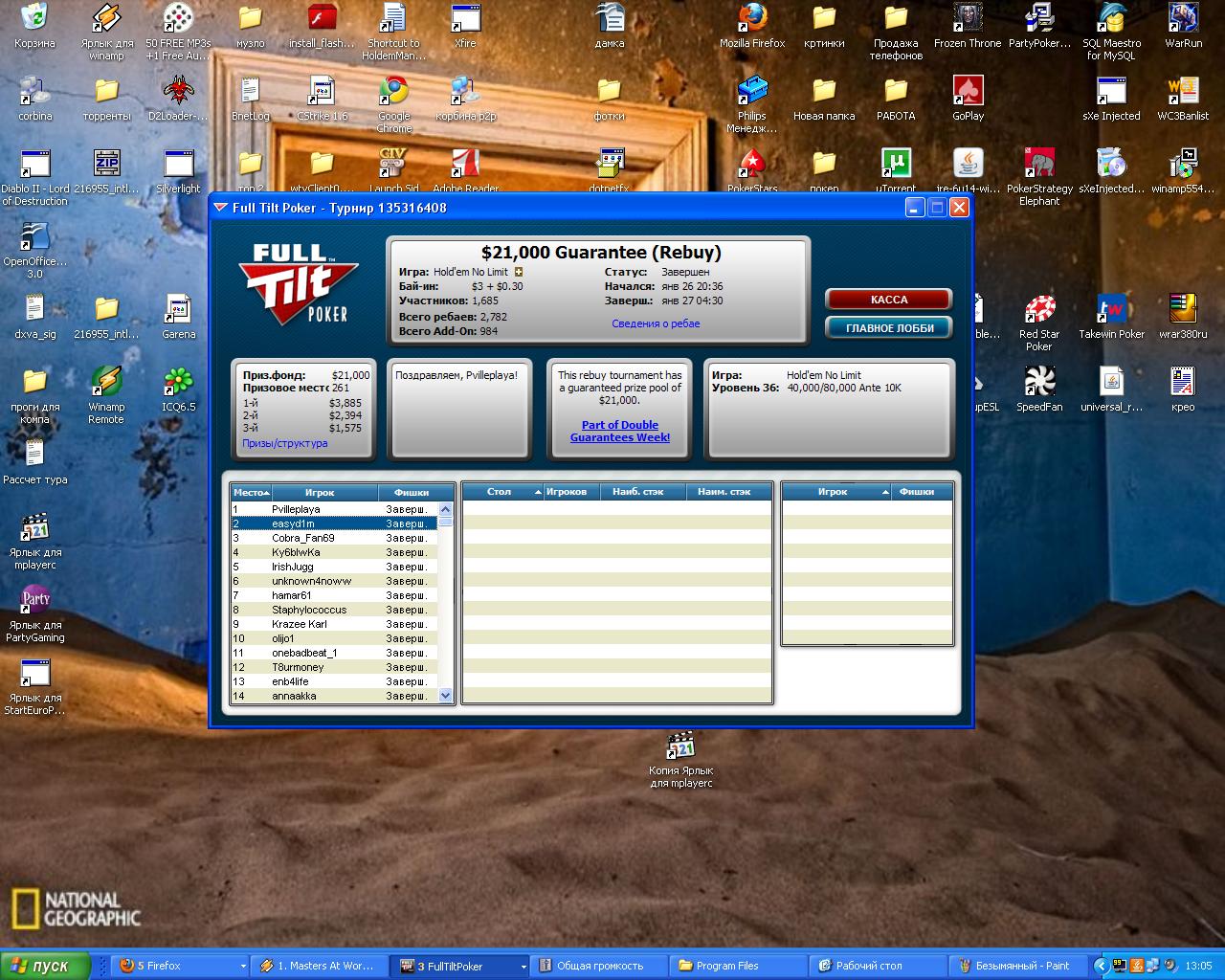Image resolution: width=1225 pixels, height=980 pixels.
Task: Sort players by the Место column header
Action: pyautogui.click(x=252, y=492)
